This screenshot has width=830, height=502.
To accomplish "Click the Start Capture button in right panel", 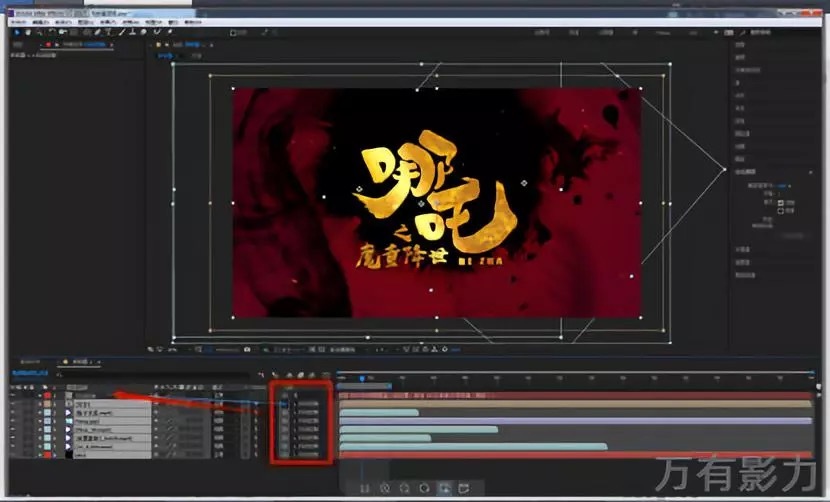I will pos(792,236).
